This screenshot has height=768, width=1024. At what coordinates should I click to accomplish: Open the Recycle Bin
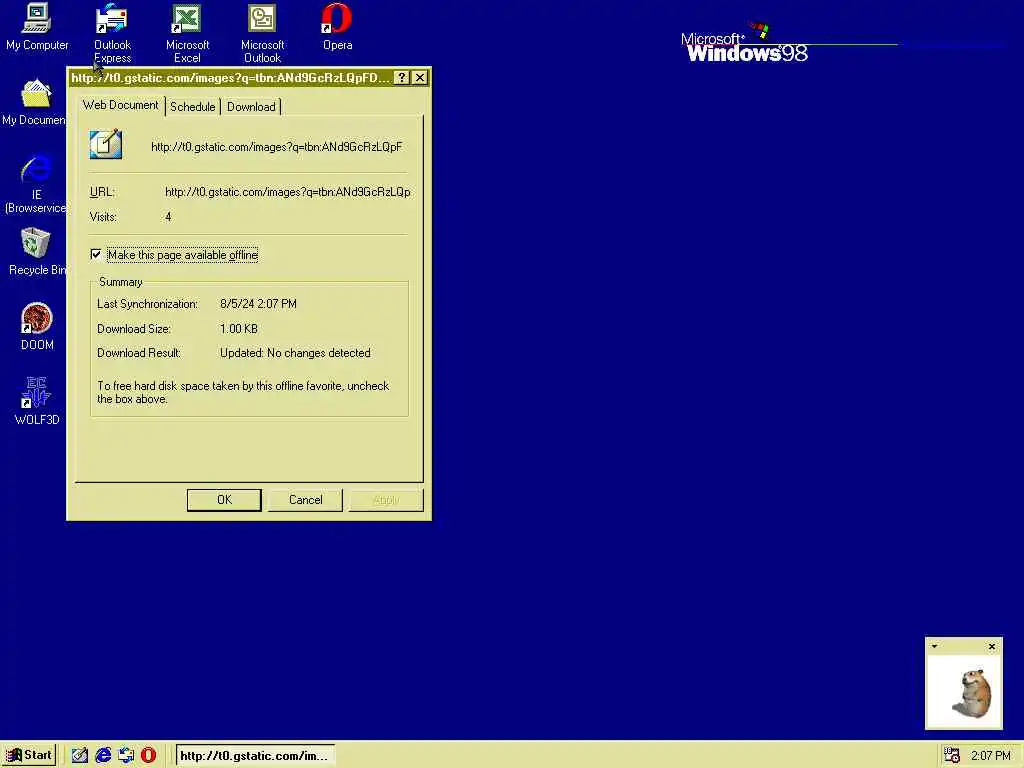tap(37, 251)
